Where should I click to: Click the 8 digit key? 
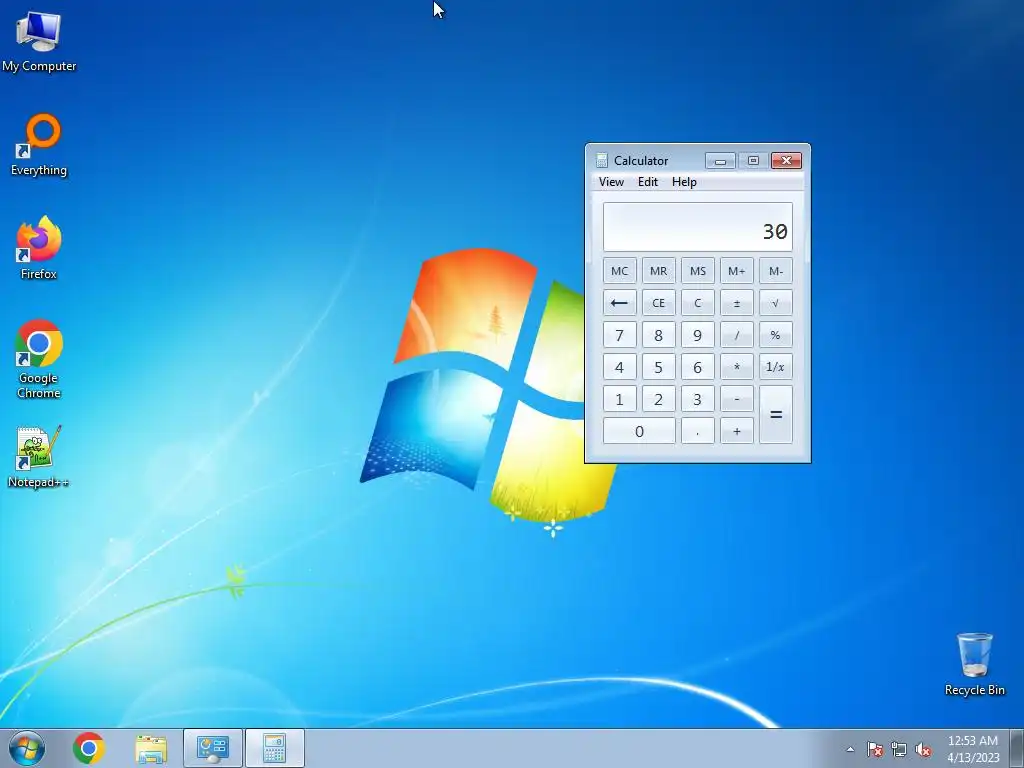pyautogui.click(x=658, y=335)
